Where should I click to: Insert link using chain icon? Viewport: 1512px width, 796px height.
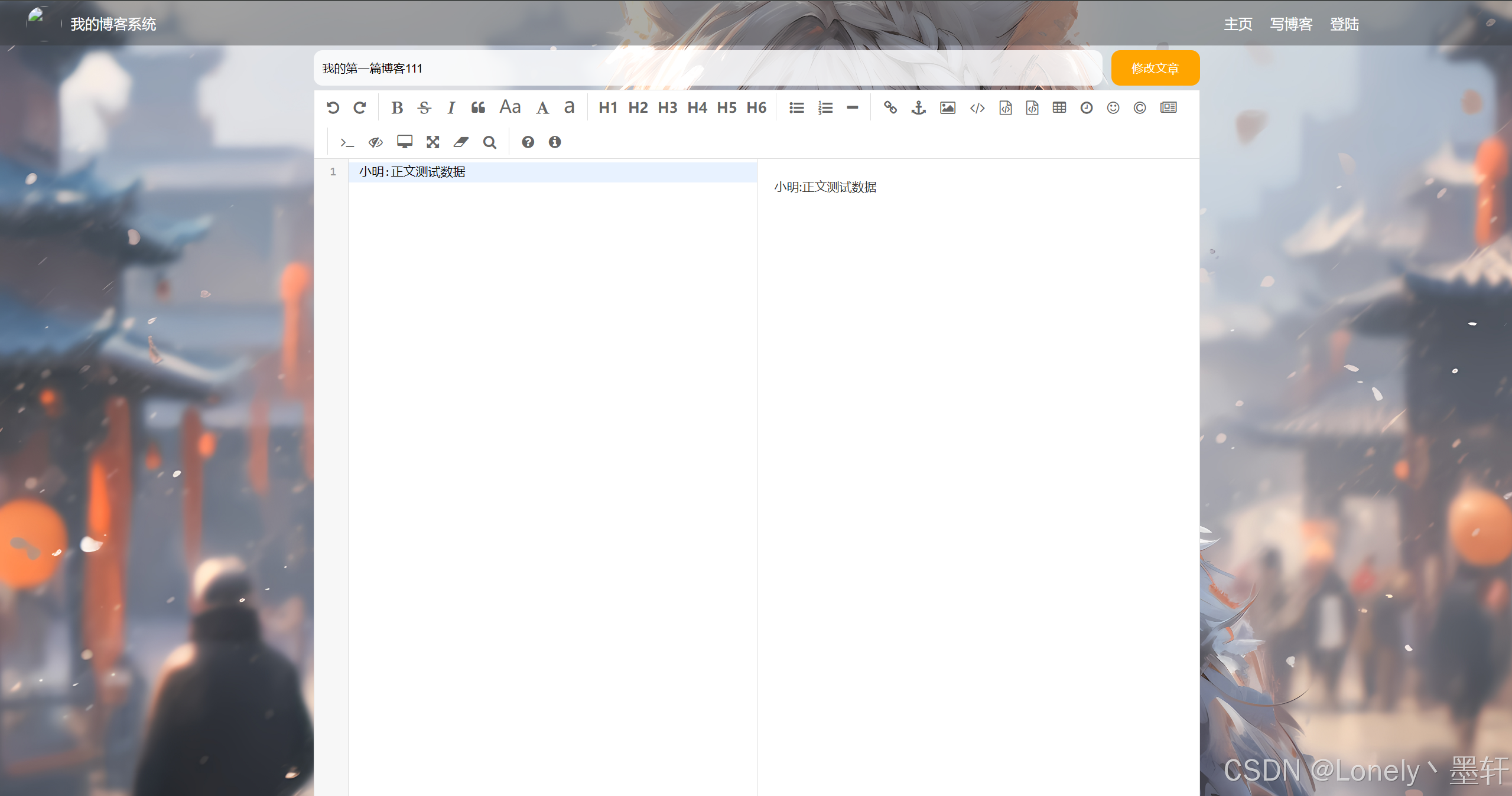click(x=890, y=107)
